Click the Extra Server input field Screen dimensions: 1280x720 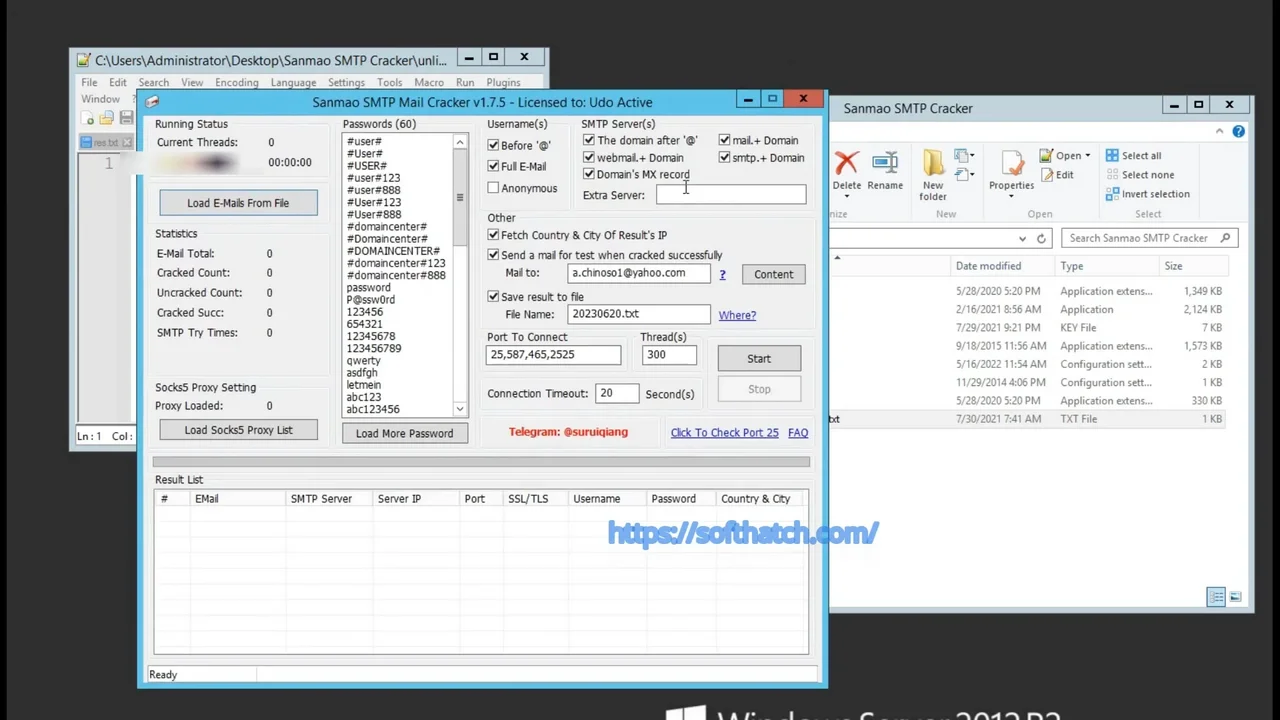tap(731, 195)
